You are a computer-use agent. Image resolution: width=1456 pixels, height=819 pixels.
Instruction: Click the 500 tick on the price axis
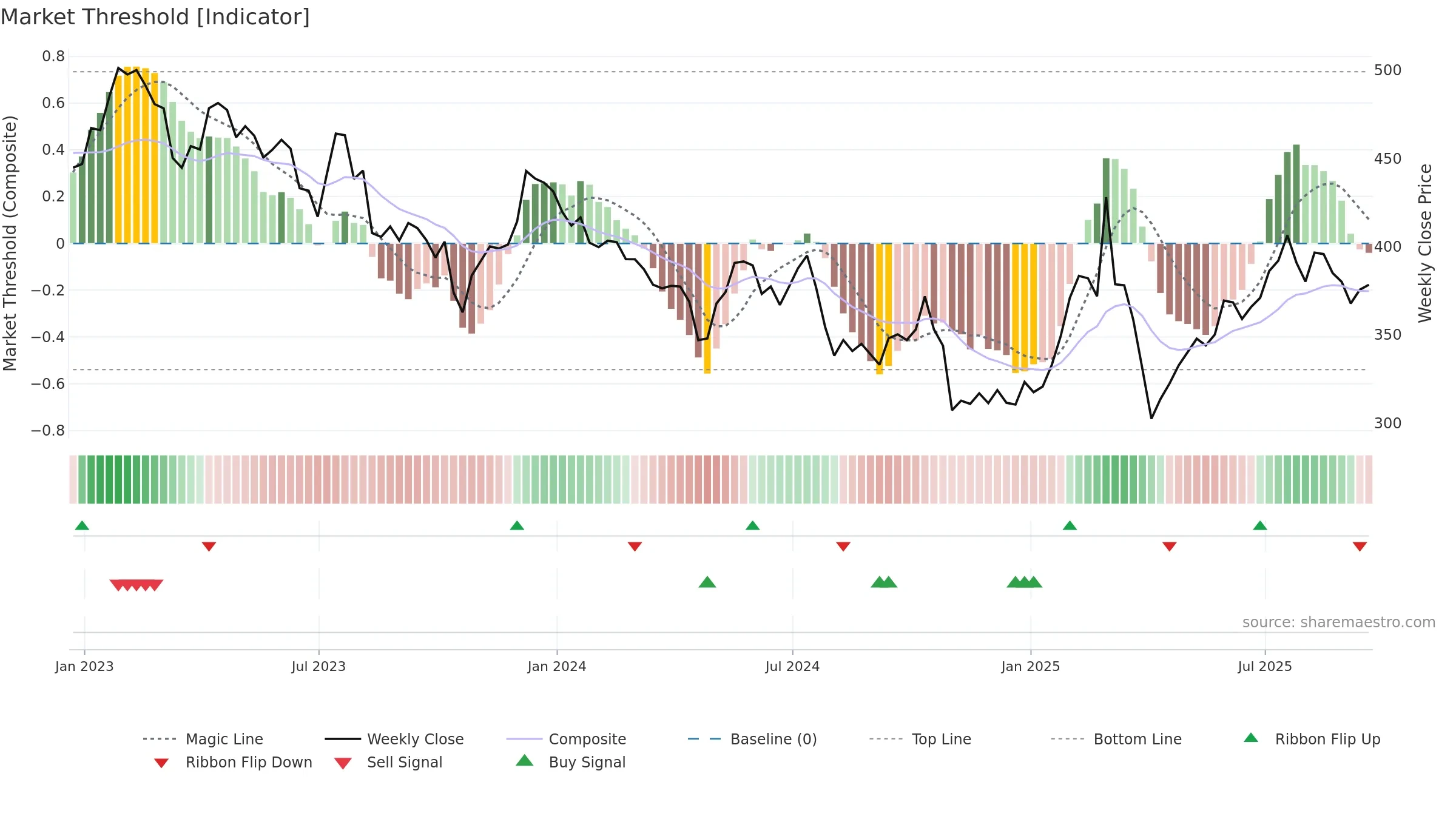coord(1388,70)
